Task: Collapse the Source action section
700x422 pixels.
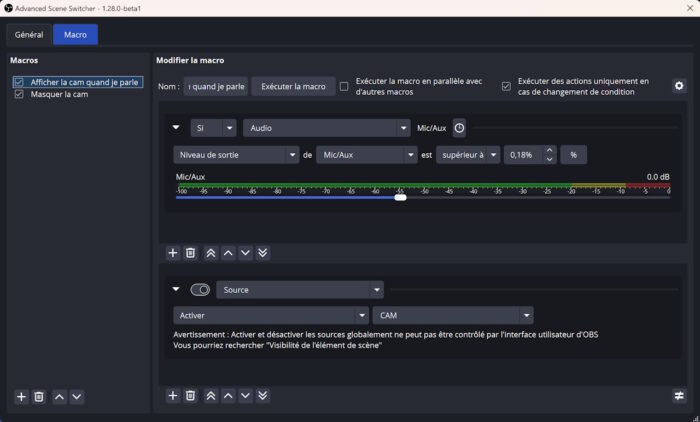Action: point(176,289)
